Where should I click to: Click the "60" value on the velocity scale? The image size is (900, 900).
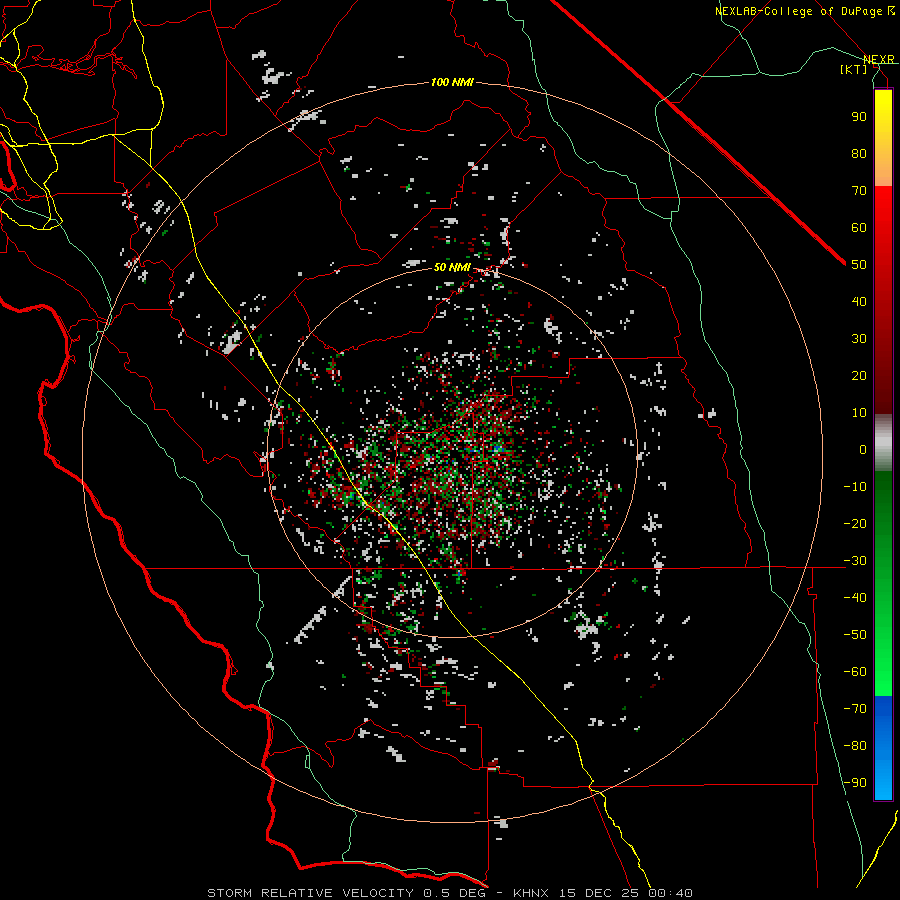859,227
